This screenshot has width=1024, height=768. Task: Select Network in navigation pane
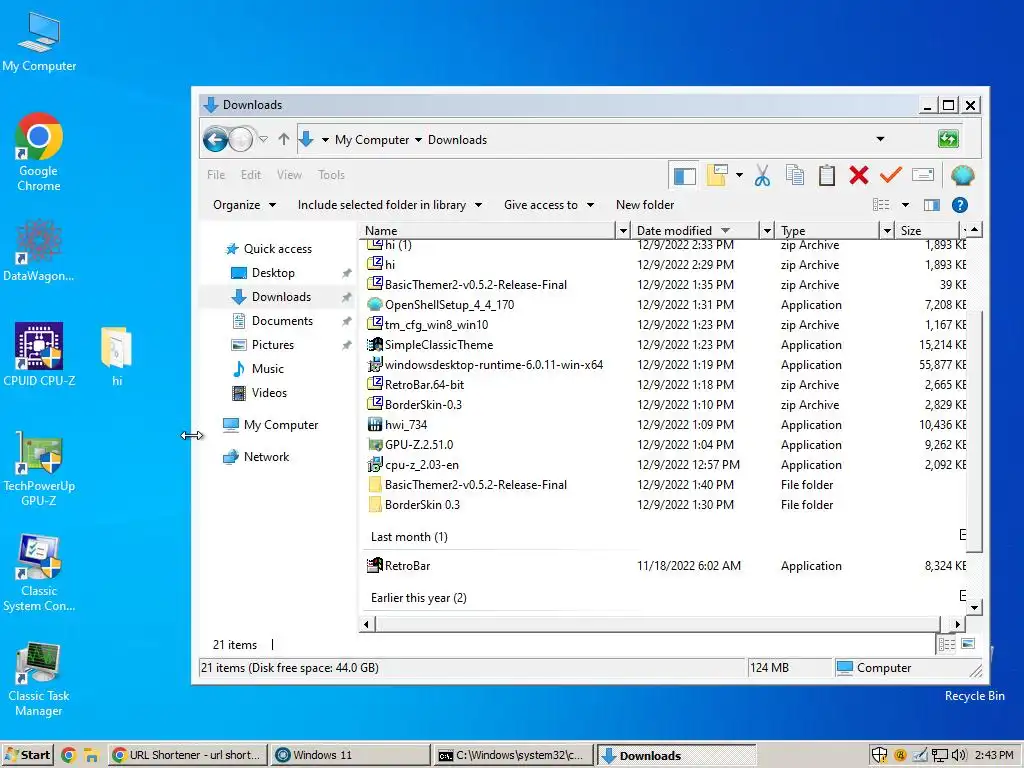(266, 457)
